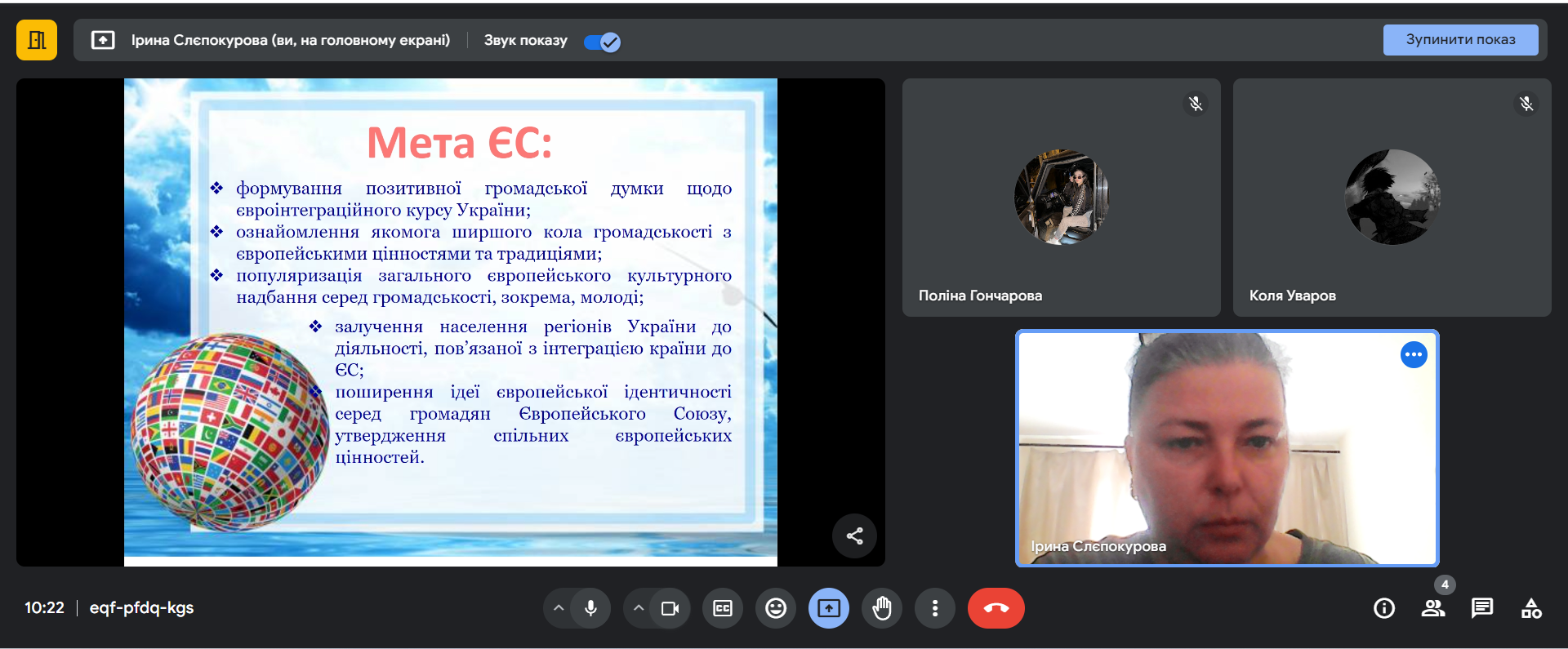Open the activities panel
This screenshot has width=1568, height=649.
pyautogui.click(x=1531, y=608)
